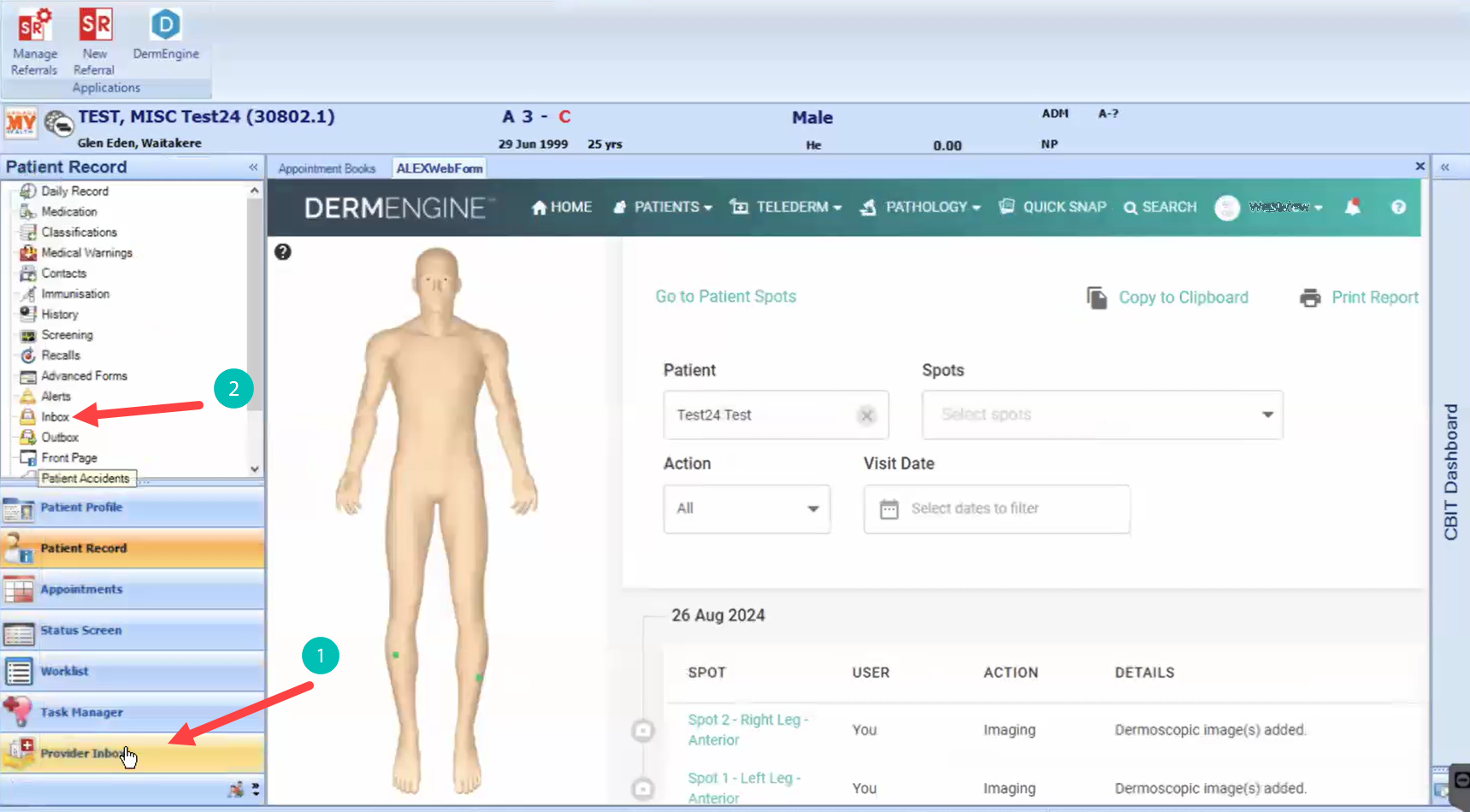Click the Visit Date filter field
The image size is (1470, 812).
click(x=996, y=509)
